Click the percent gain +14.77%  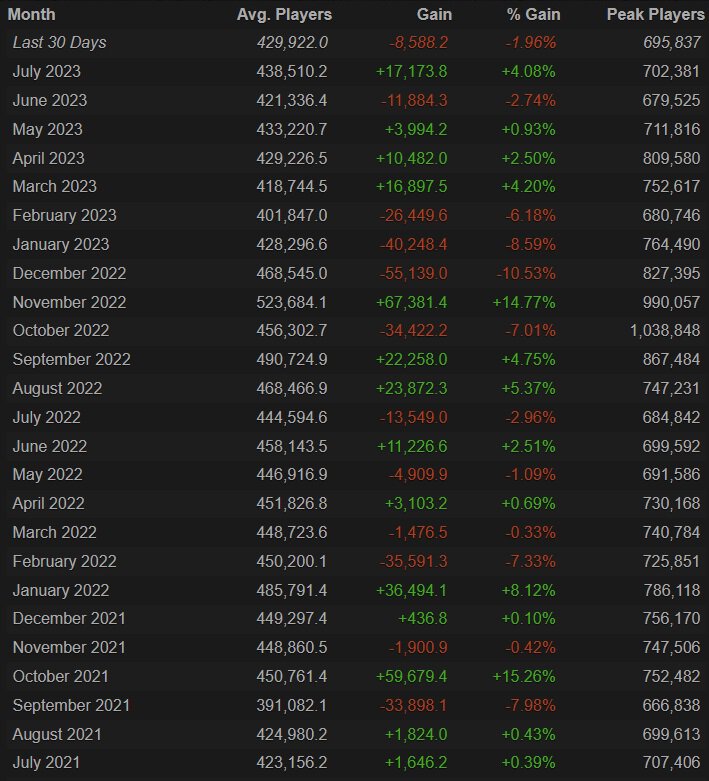(x=524, y=302)
